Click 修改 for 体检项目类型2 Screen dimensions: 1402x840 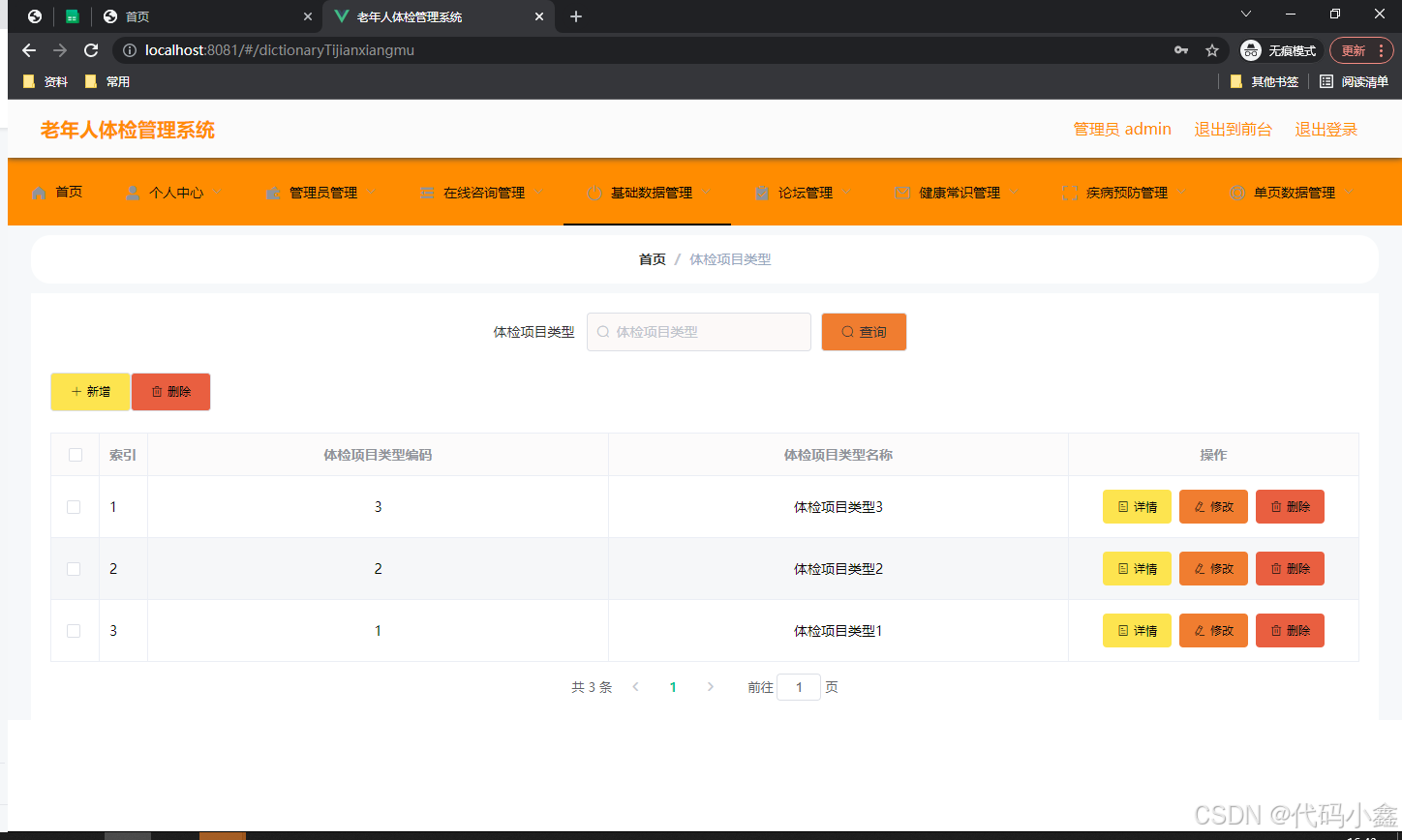click(1213, 569)
